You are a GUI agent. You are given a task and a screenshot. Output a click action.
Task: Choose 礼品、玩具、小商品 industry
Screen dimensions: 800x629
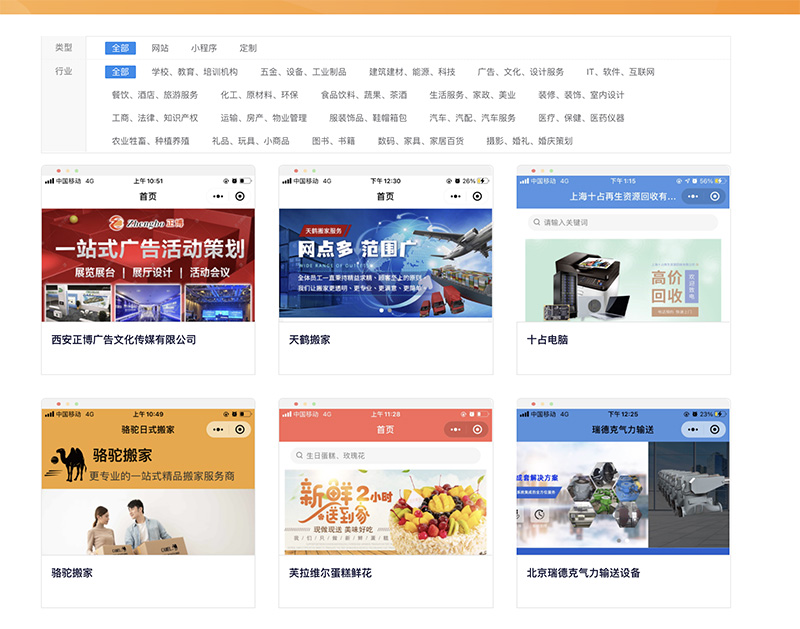pos(251,141)
